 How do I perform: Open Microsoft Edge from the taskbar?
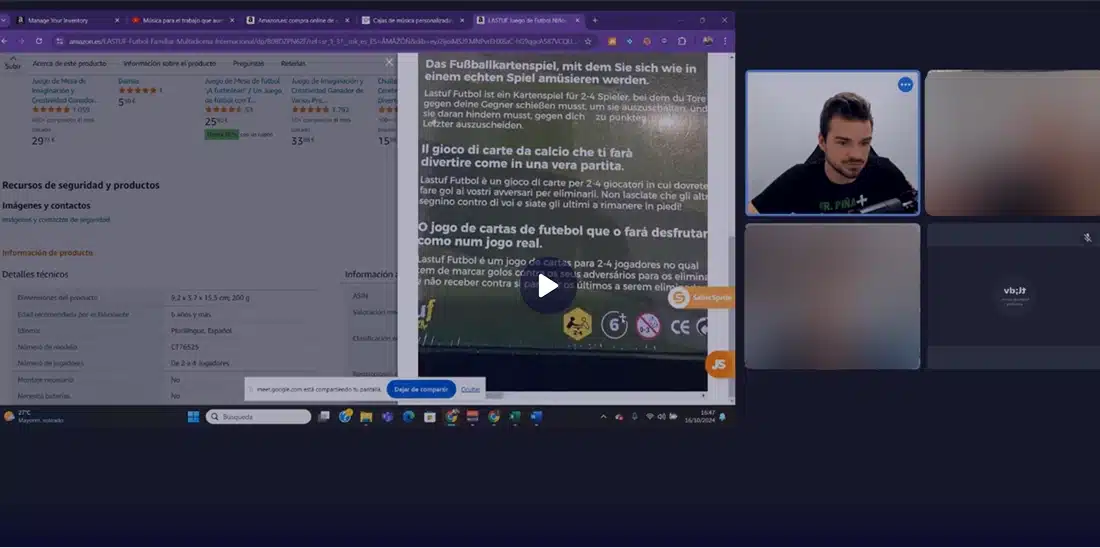tap(408, 417)
